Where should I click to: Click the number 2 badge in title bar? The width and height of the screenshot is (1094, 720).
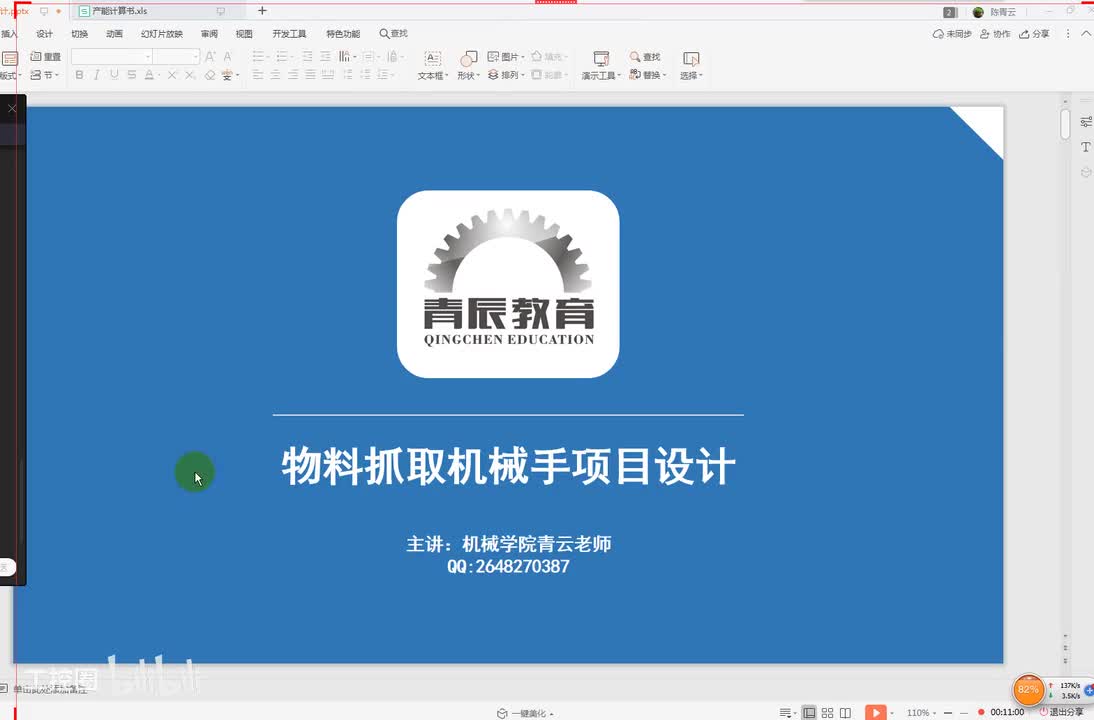[x=949, y=12]
